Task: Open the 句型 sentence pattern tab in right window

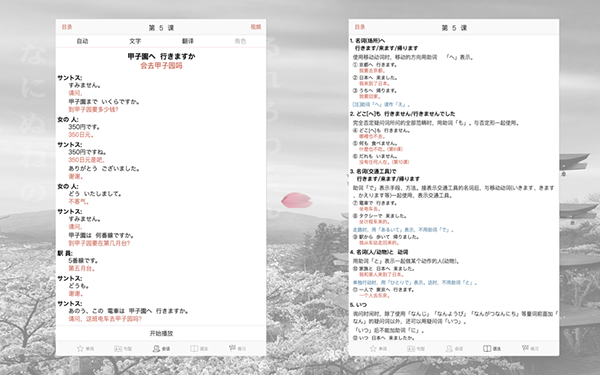Action: pyautogui.click(x=416, y=349)
